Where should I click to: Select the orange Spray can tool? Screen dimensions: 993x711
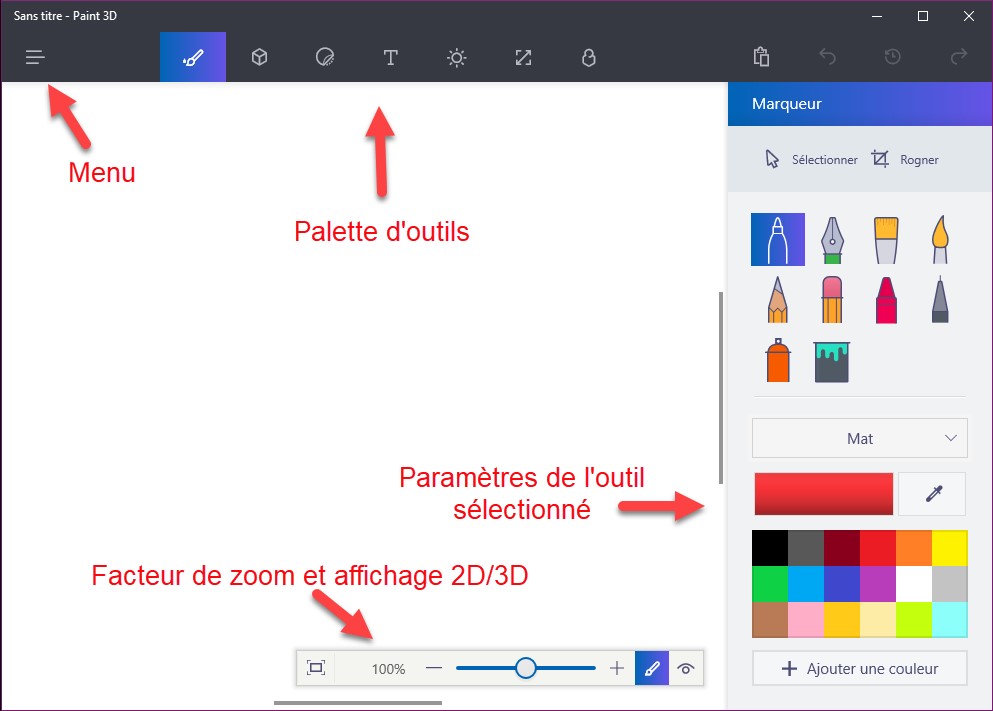(778, 360)
